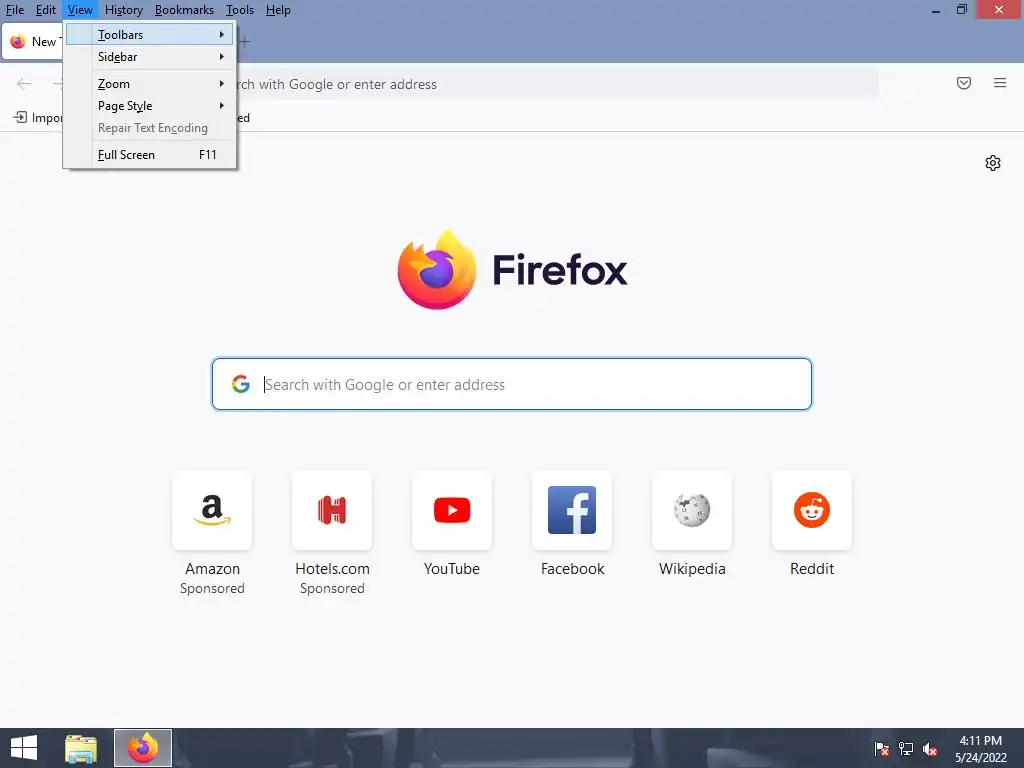Viewport: 1024px width, 768px height.
Task: Open the Wikipedia shortcut tile
Action: pyautogui.click(x=692, y=510)
